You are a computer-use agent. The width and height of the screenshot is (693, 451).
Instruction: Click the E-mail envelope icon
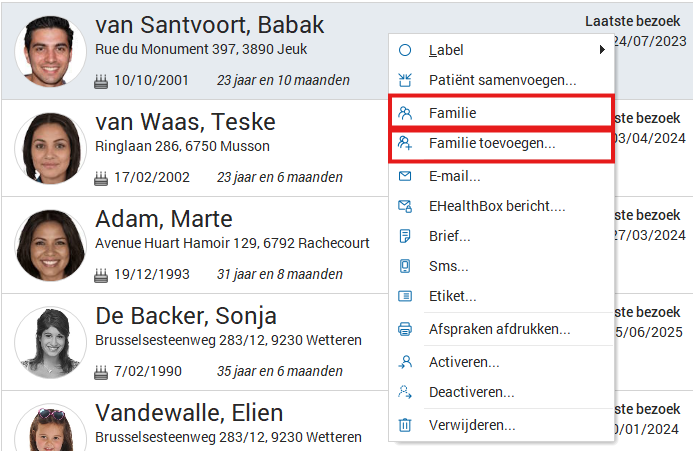tap(405, 177)
